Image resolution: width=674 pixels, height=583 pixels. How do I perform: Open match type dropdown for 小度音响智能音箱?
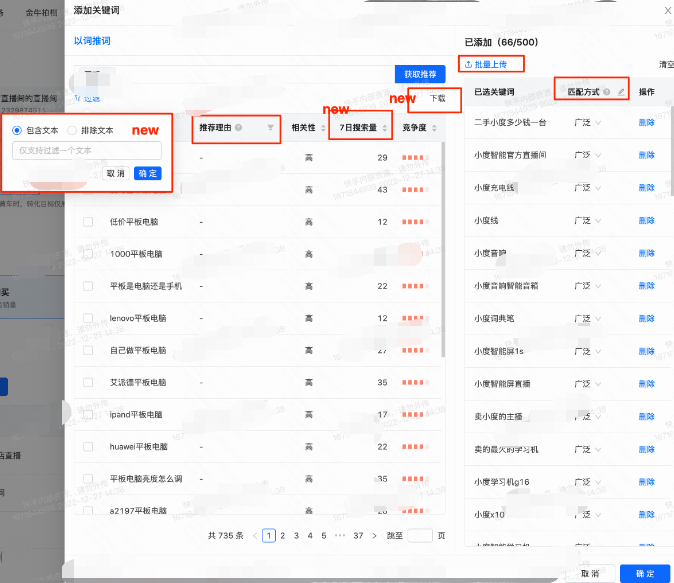pos(588,286)
